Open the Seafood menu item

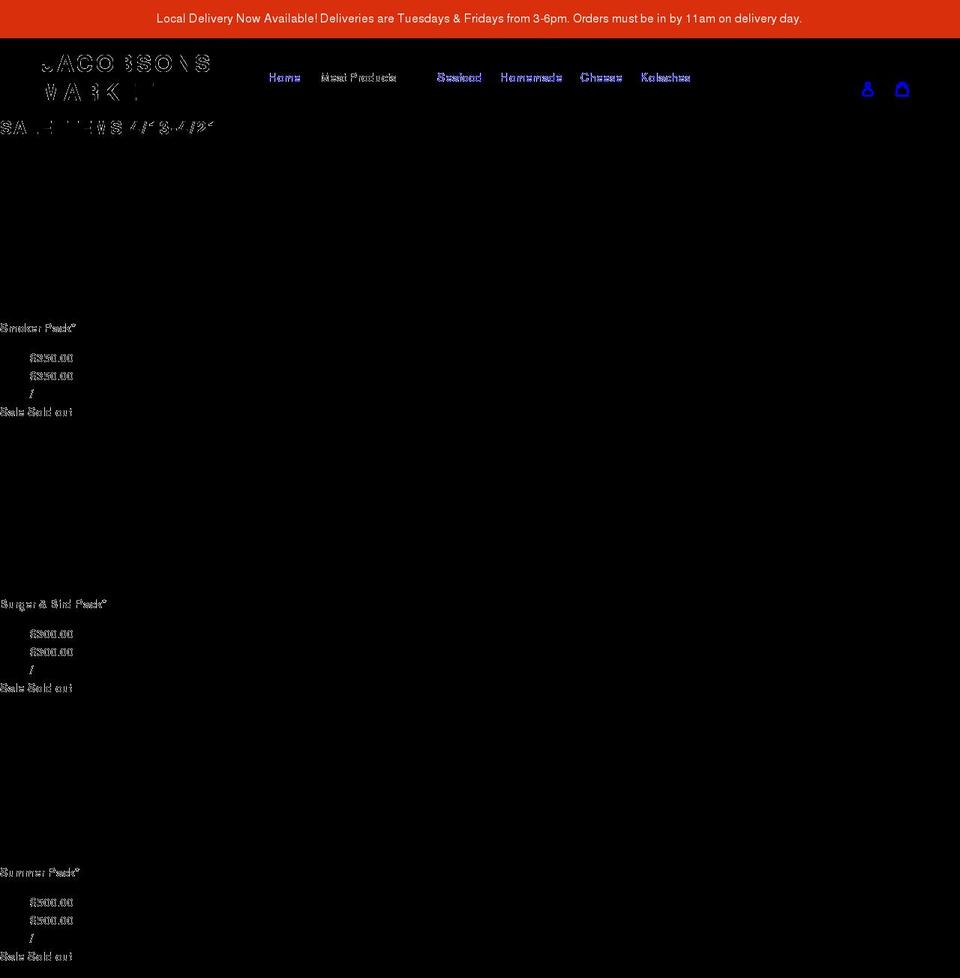pyautogui.click(x=458, y=77)
